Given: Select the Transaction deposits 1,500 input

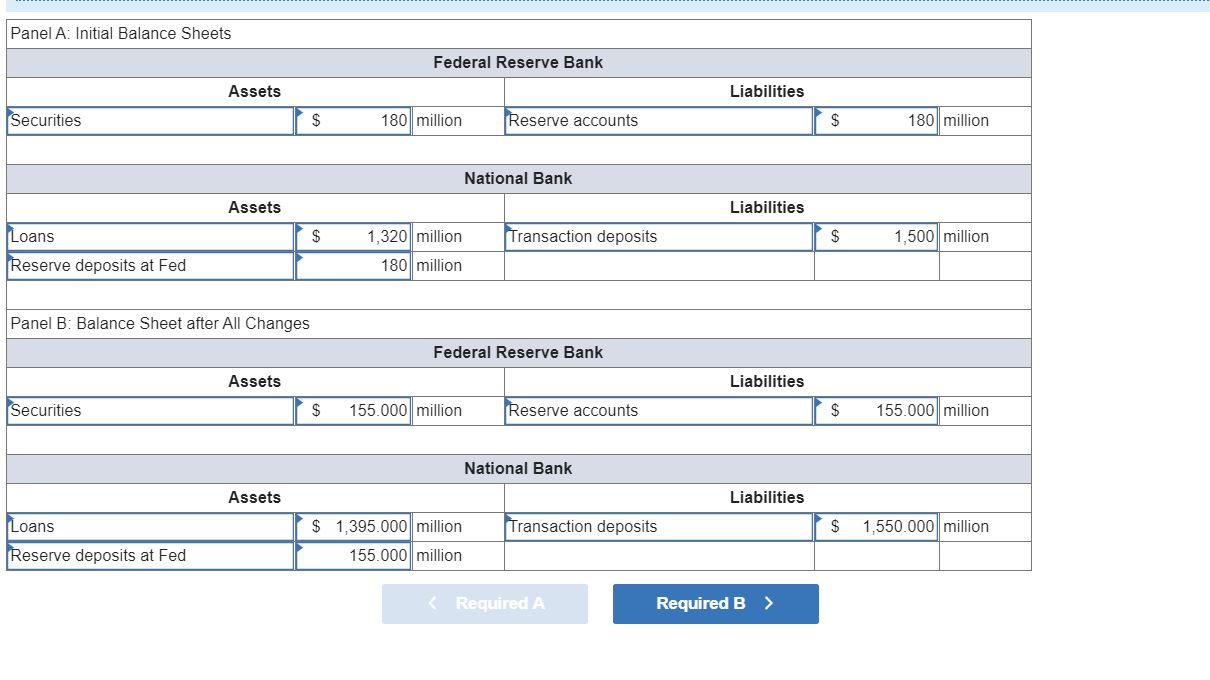Looking at the screenshot, I should coord(875,236).
